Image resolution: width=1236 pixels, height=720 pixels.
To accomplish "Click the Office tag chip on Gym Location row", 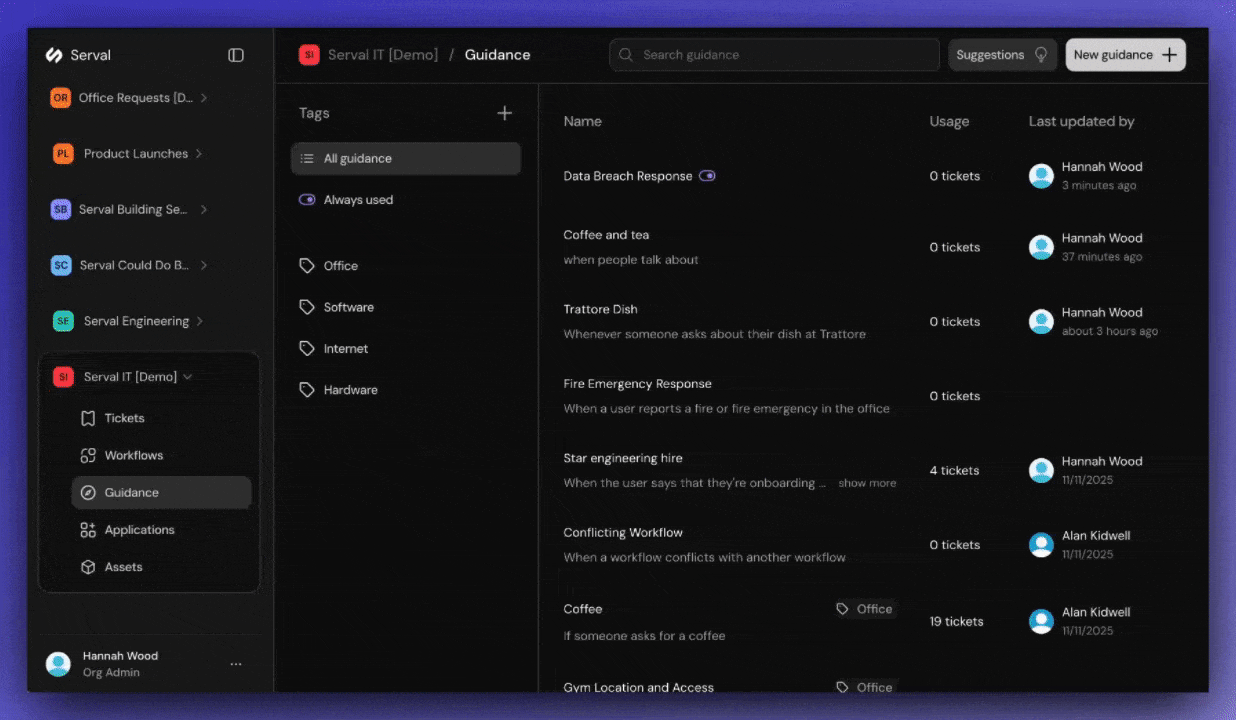I will point(865,687).
